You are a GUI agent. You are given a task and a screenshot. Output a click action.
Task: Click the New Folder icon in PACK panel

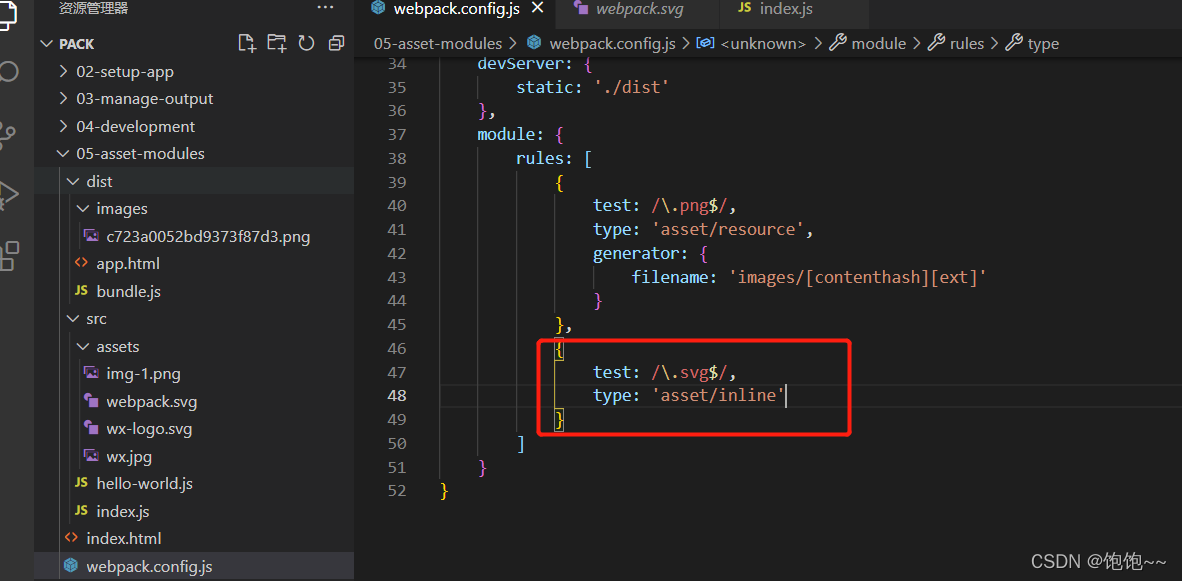click(275, 43)
